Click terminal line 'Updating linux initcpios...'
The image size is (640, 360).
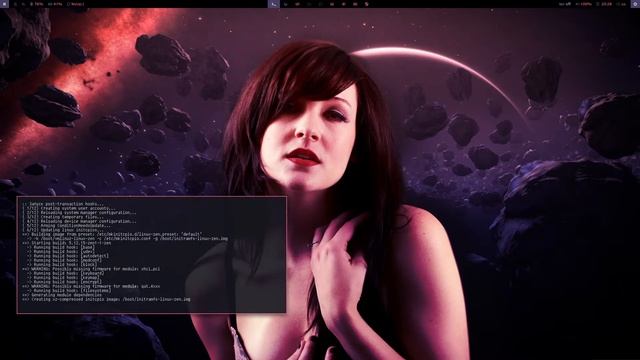tap(63, 230)
